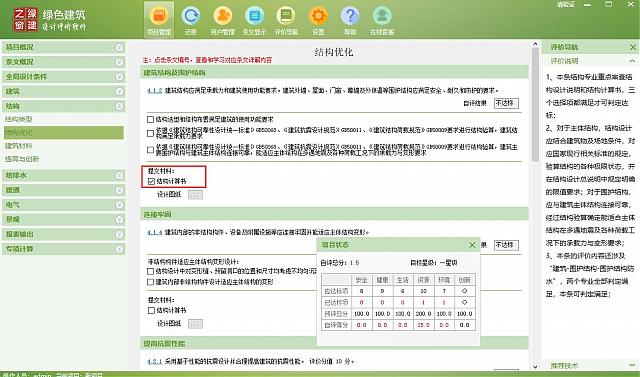The image size is (640, 377).
Task: Click the 健康 column header in table
Action: click(382, 280)
